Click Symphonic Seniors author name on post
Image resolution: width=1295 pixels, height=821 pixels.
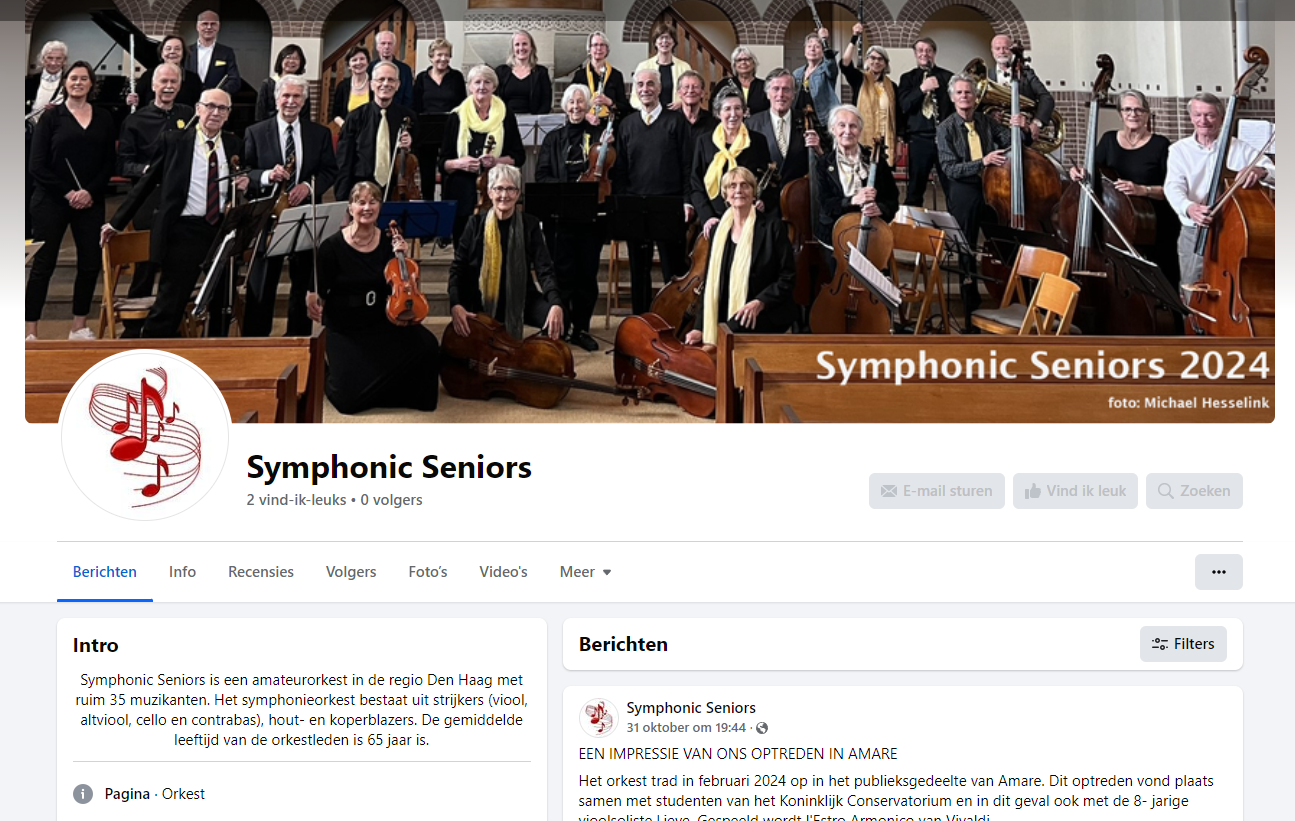click(691, 708)
